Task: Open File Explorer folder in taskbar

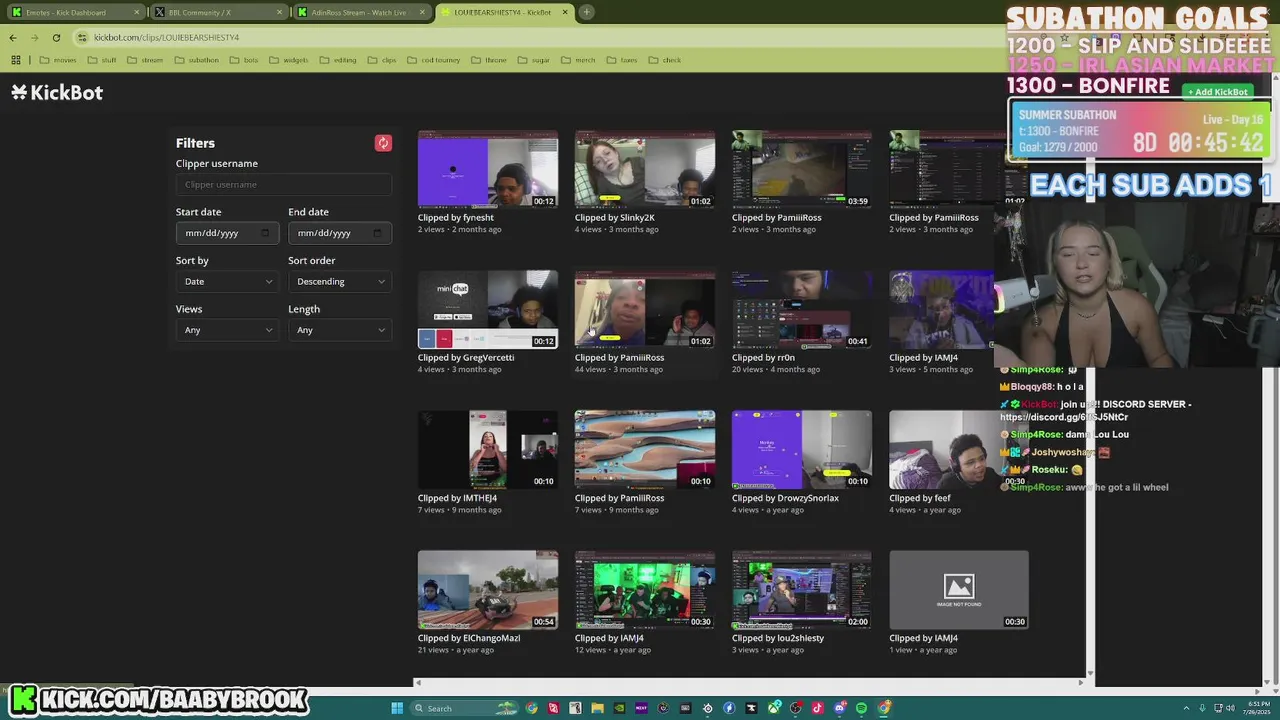Action: coord(597,708)
